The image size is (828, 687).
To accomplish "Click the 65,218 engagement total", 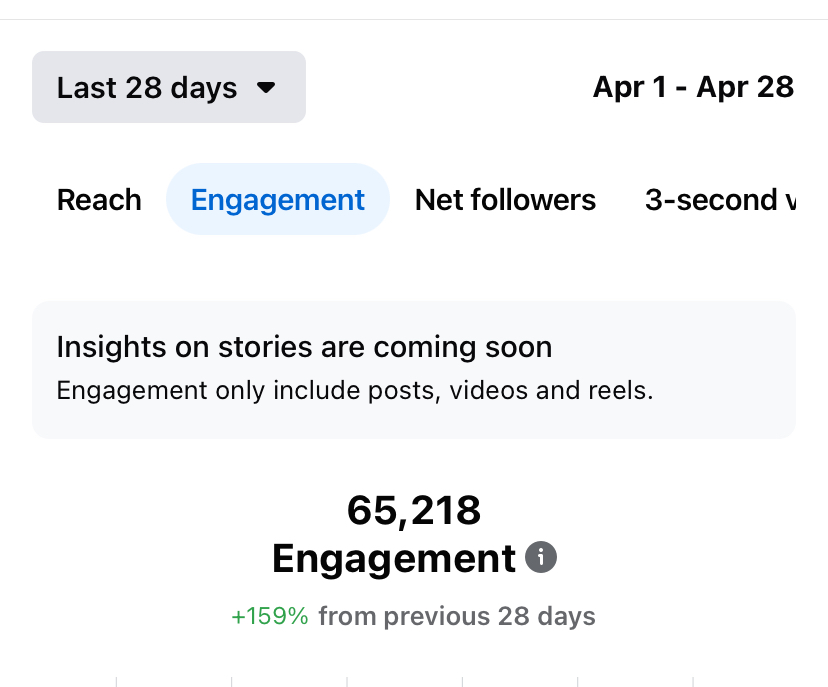I will tap(414, 510).
